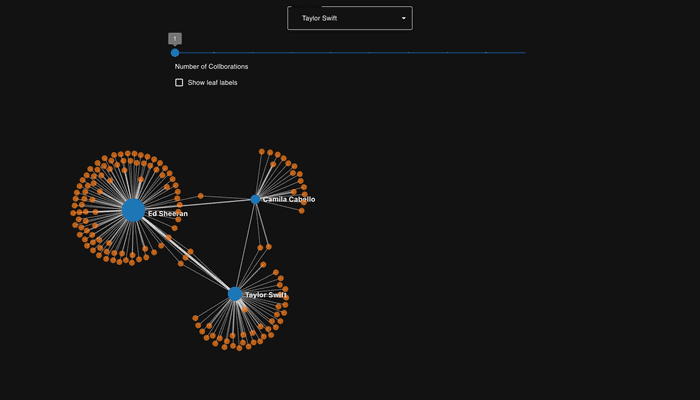The width and height of the screenshot is (700, 400).
Task: Click the Number of Collborations label
Action: click(x=211, y=67)
